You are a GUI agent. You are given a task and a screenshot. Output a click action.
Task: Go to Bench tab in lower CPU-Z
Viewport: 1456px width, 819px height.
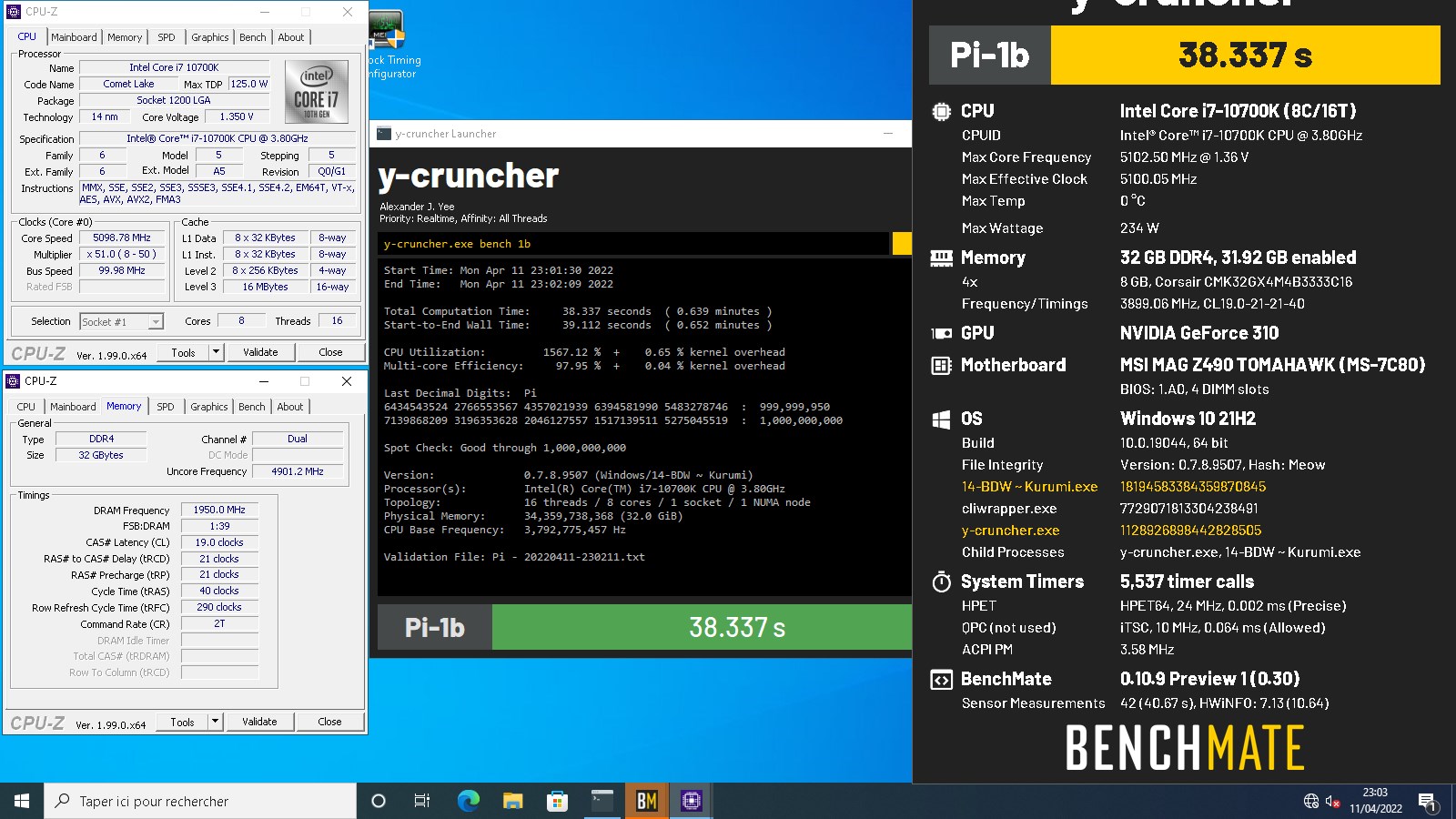(252, 407)
